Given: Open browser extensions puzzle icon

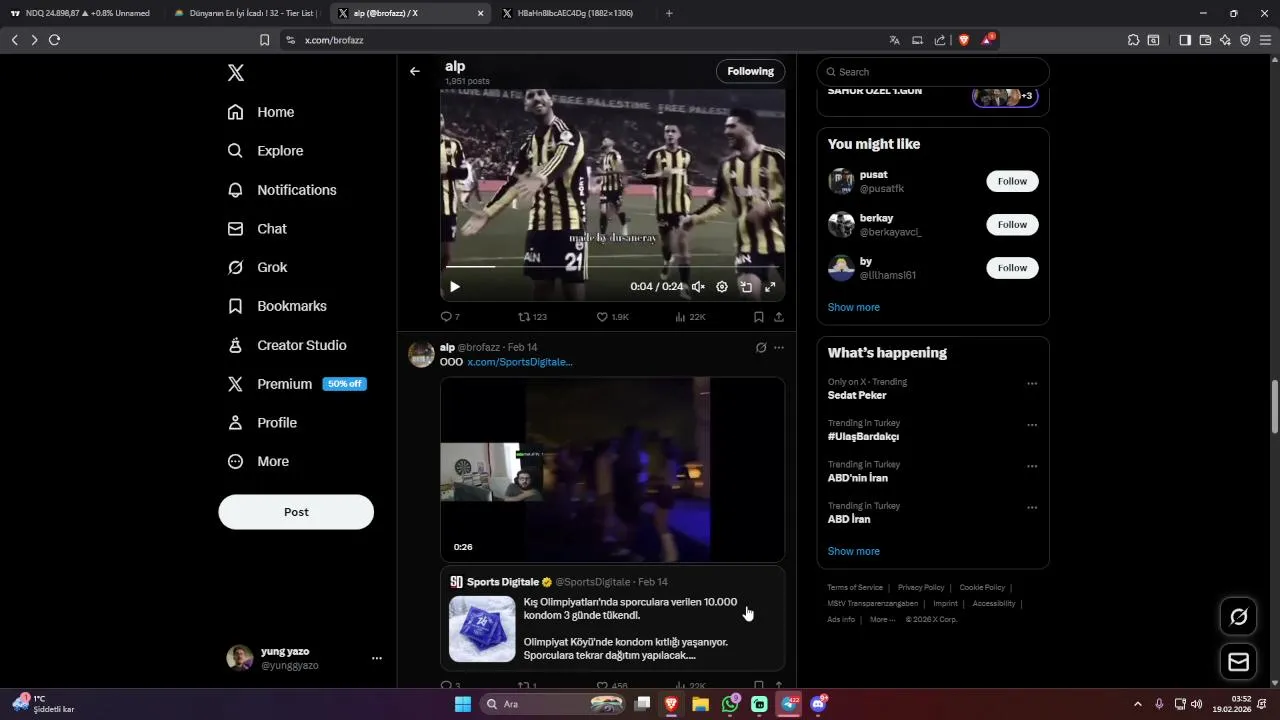Looking at the screenshot, I should (x=1133, y=40).
